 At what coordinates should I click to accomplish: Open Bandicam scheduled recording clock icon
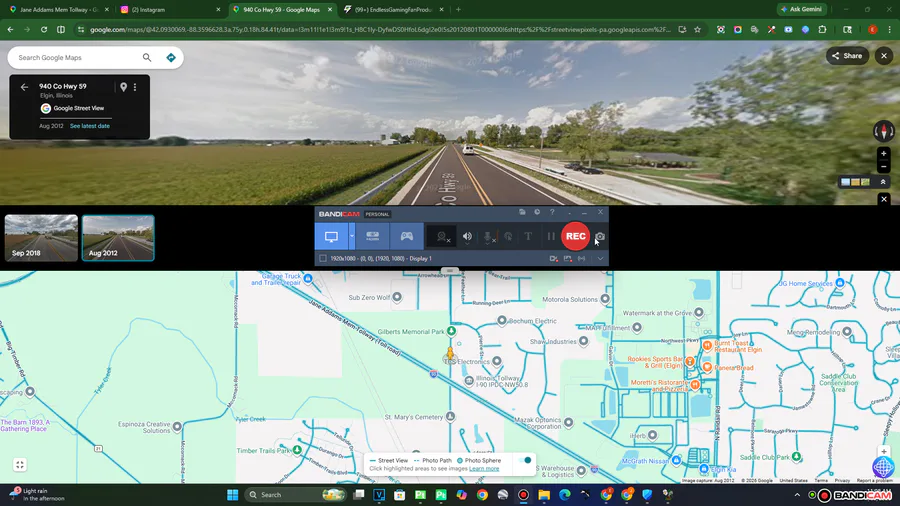tap(537, 212)
